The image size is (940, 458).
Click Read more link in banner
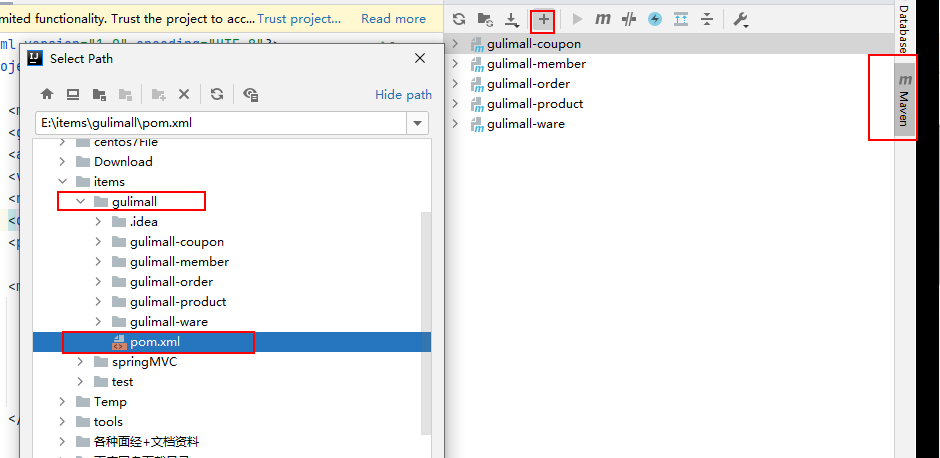click(x=393, y=19)
